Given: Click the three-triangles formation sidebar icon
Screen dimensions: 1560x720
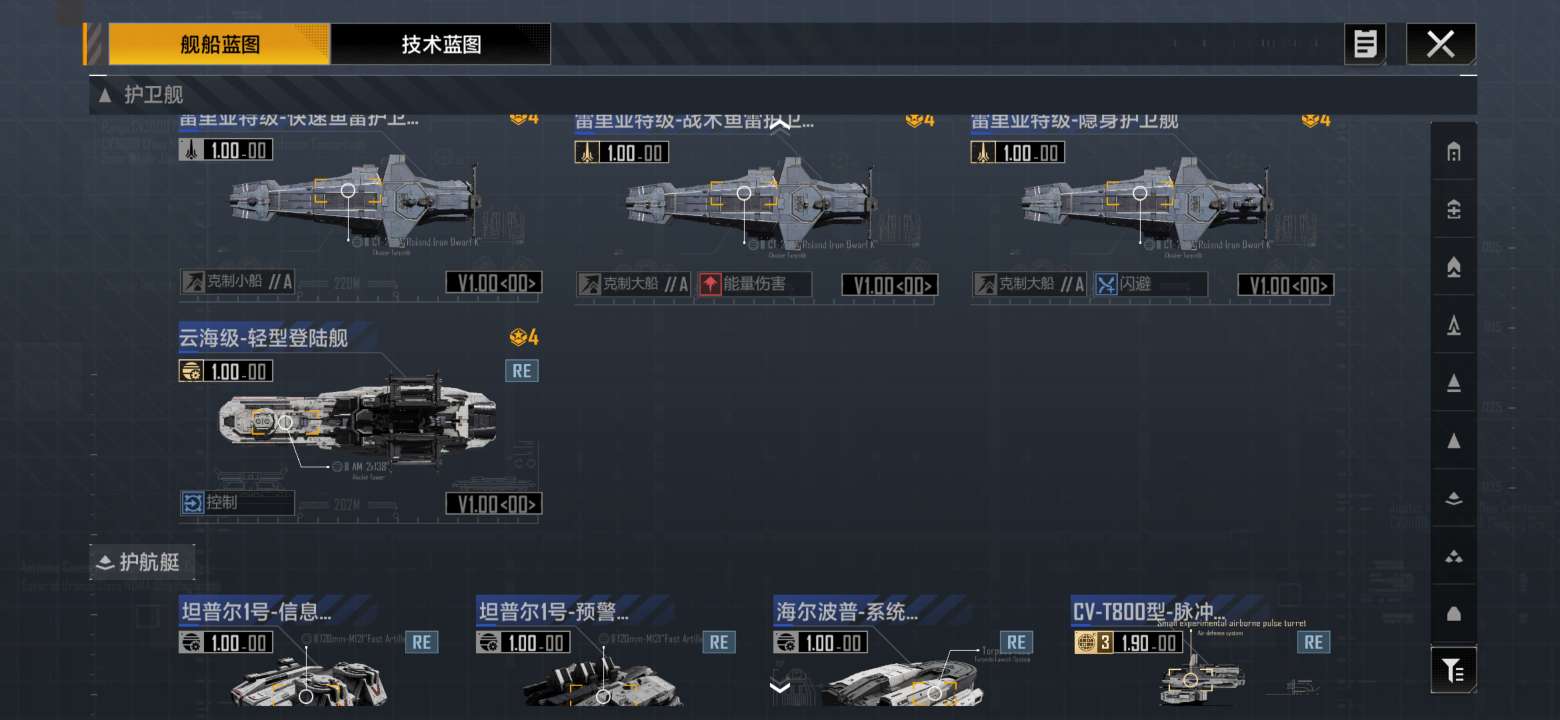Looking at the screenshot, I should pyautogui.click(x=1454, y=556).
